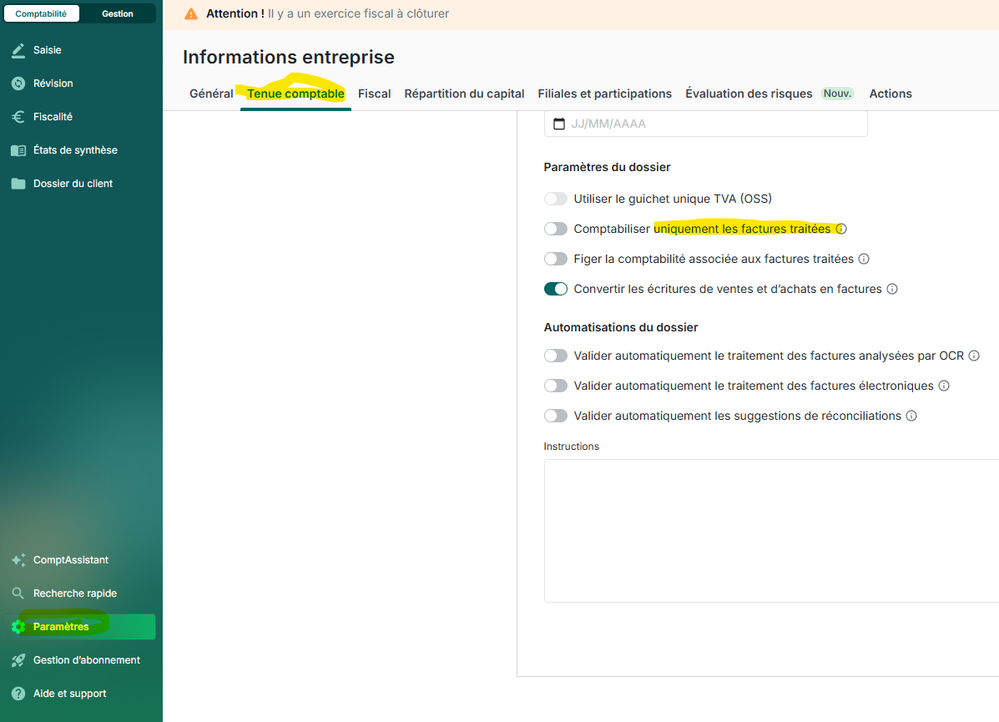Disable Convertir les écritures en factures toggle
The image size is (999, 722).
[555, 289]
